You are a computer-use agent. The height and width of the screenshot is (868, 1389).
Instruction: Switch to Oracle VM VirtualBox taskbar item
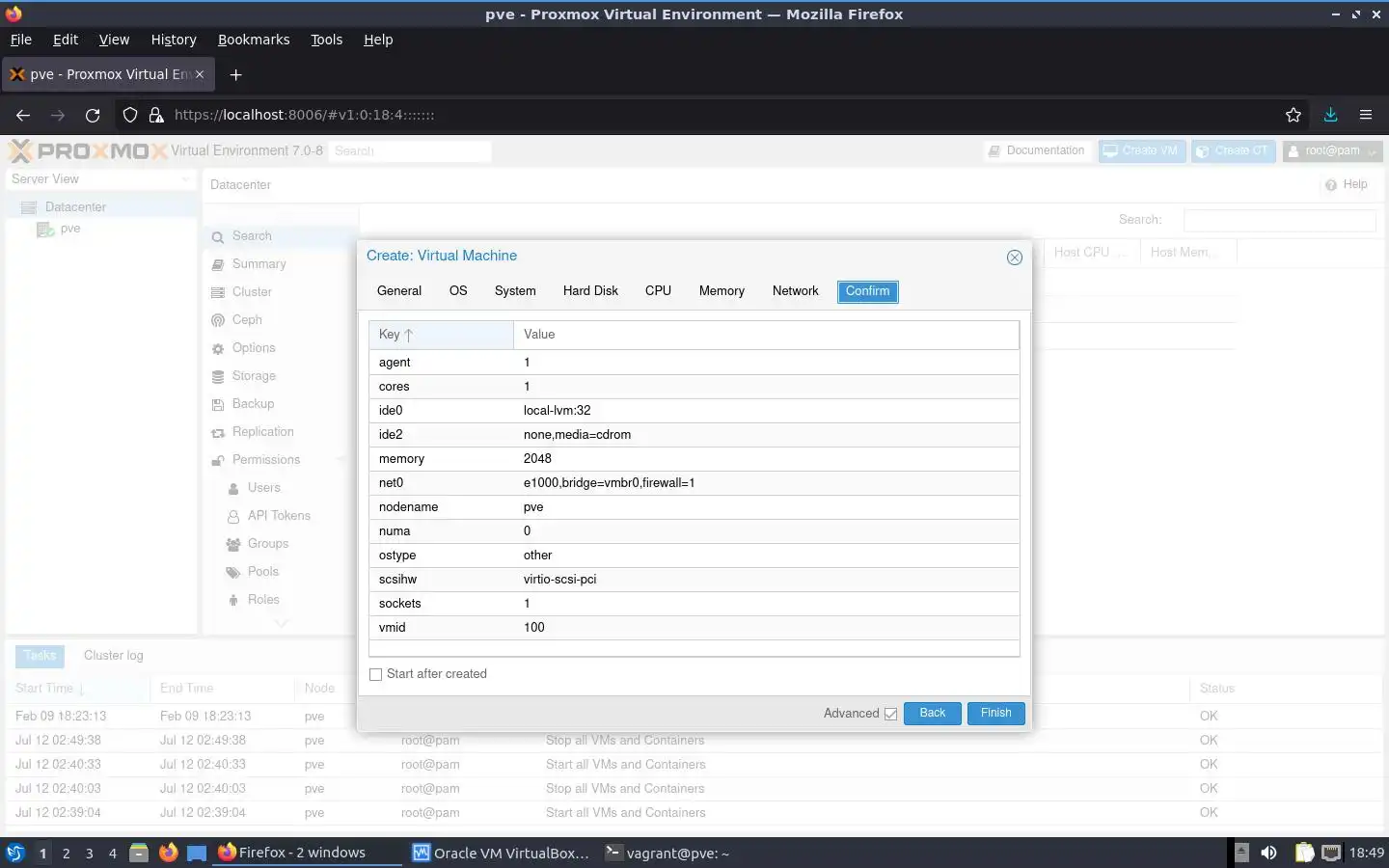[x=501, y=853]
